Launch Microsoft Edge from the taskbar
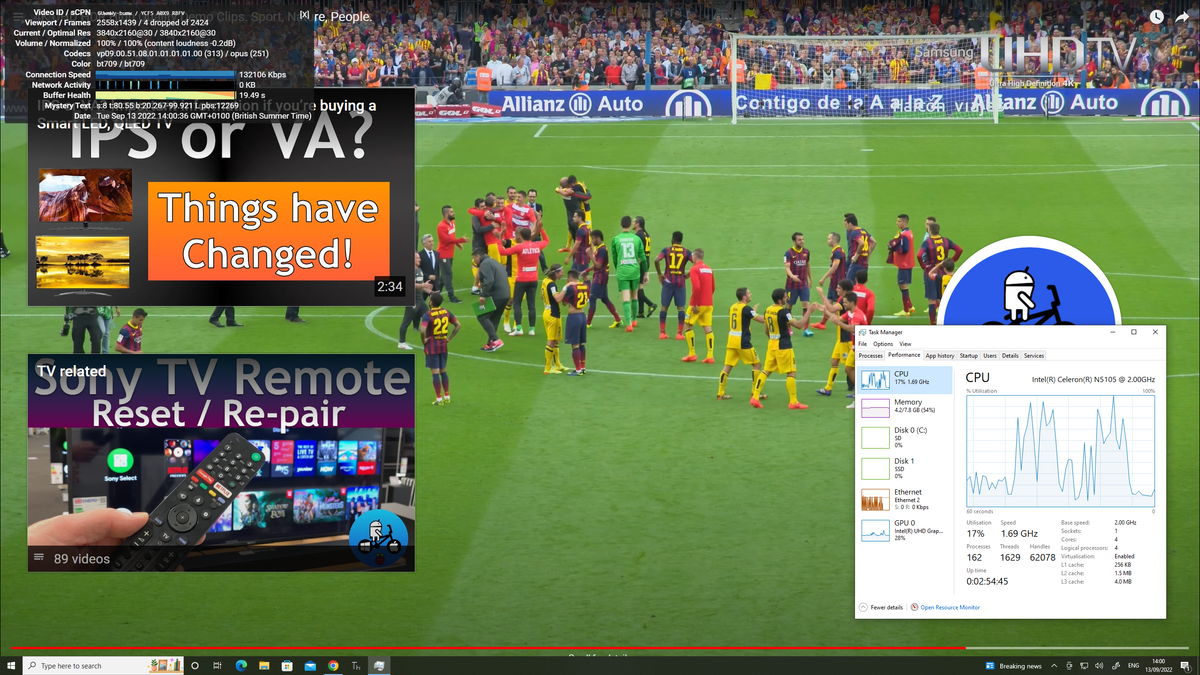Image resolution: width=1200 pixels, height=675 pixels. [x=241, y=666]
